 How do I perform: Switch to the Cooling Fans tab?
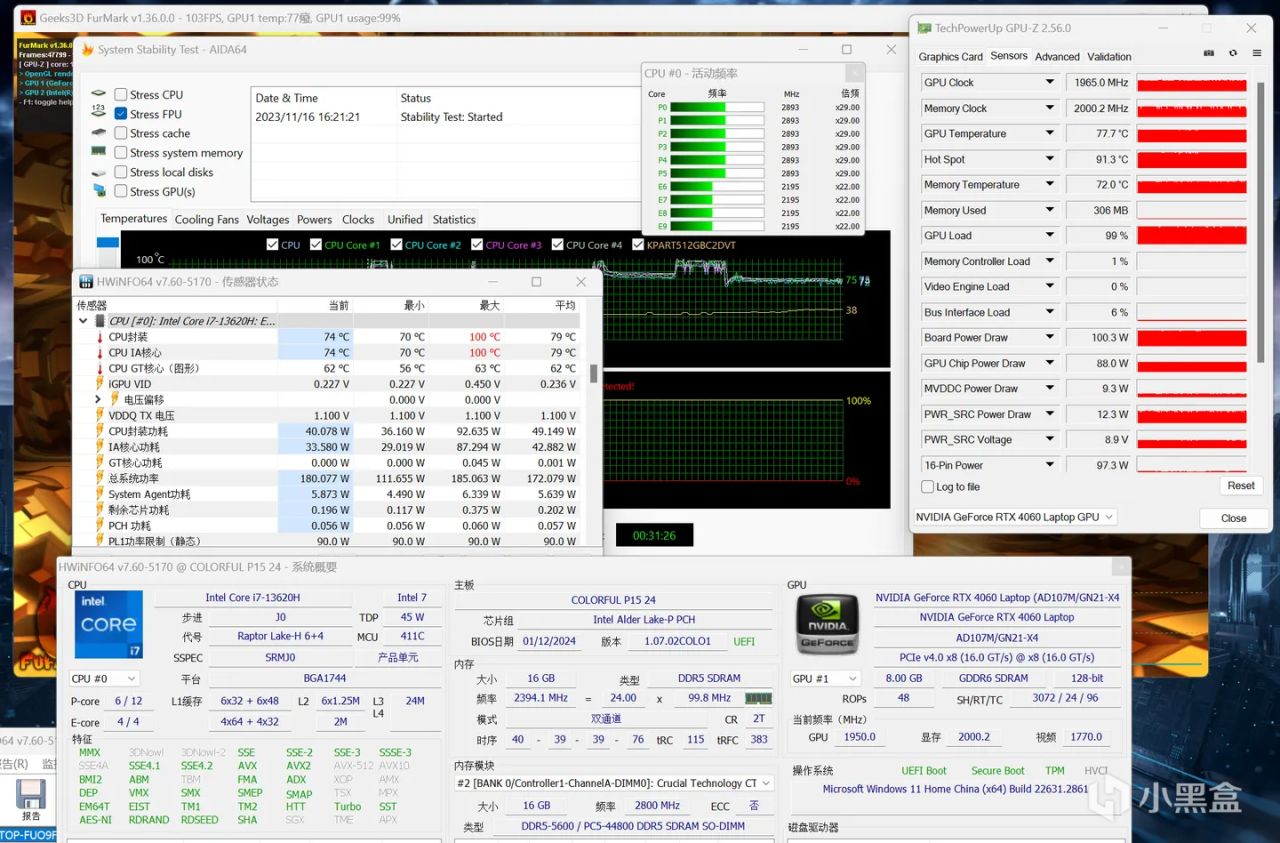(x=206, y=220)
